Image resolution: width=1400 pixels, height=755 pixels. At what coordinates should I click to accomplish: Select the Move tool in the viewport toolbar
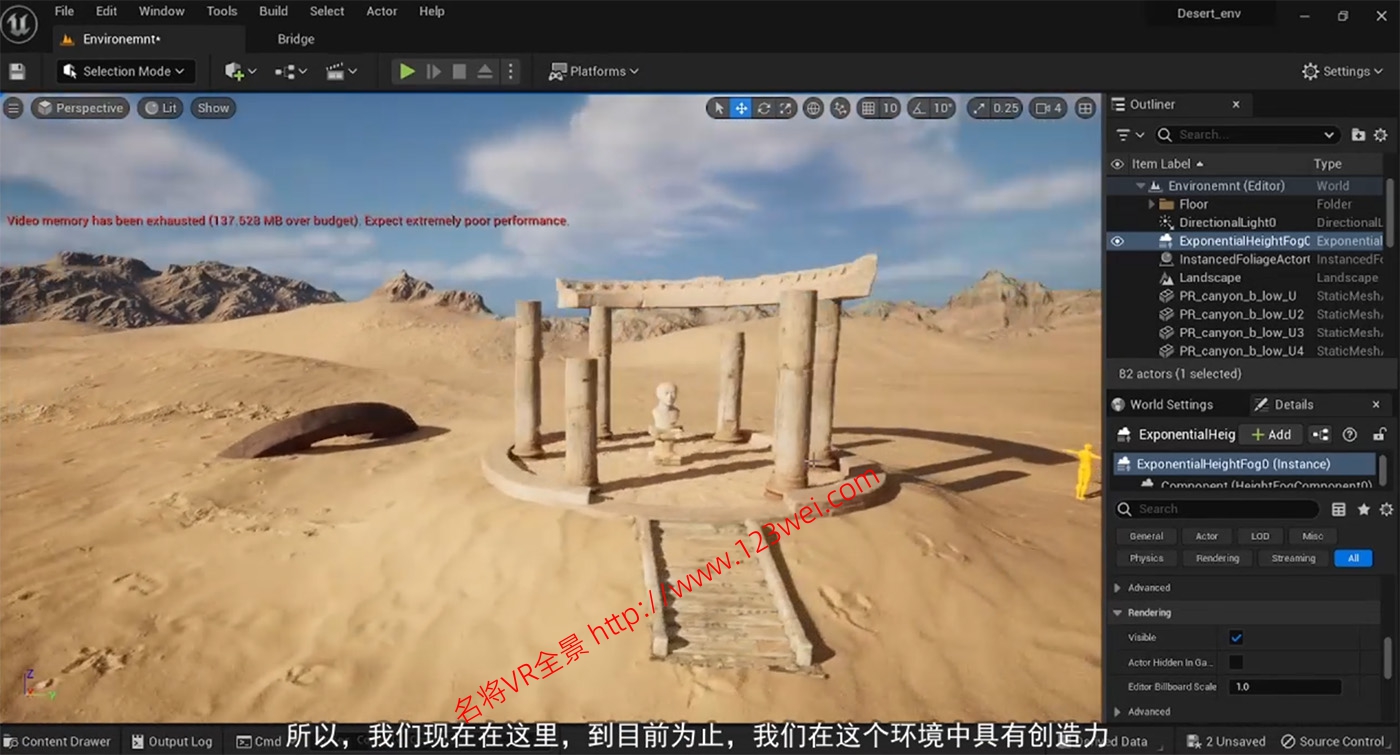(x=740, y=107)
